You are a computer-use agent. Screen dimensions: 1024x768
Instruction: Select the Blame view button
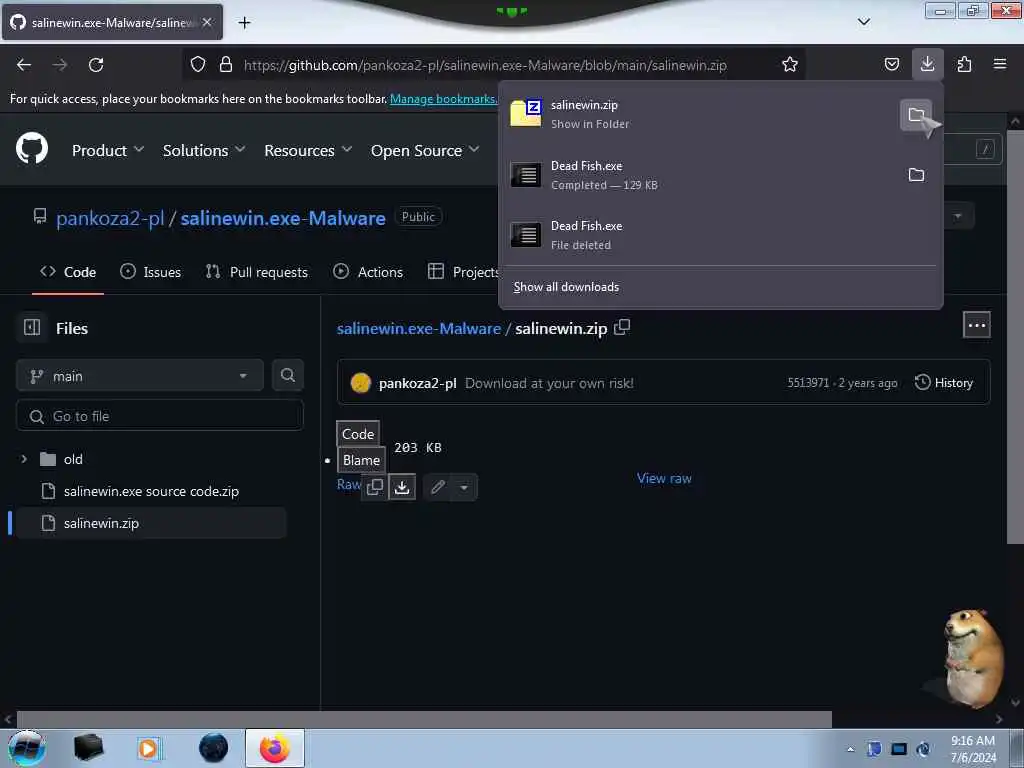click(361, 460)
